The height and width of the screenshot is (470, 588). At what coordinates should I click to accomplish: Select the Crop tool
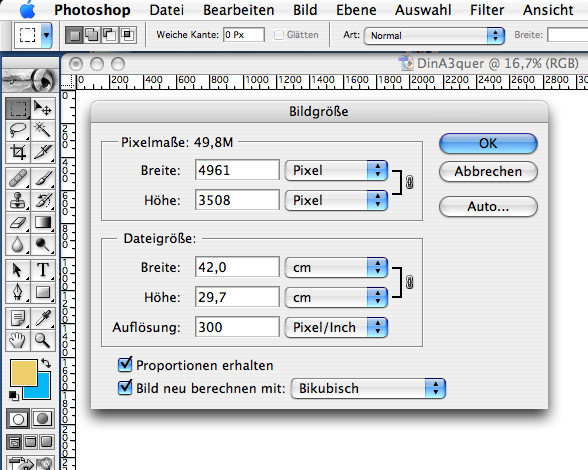pyautogui.click(x=18, y=152)
